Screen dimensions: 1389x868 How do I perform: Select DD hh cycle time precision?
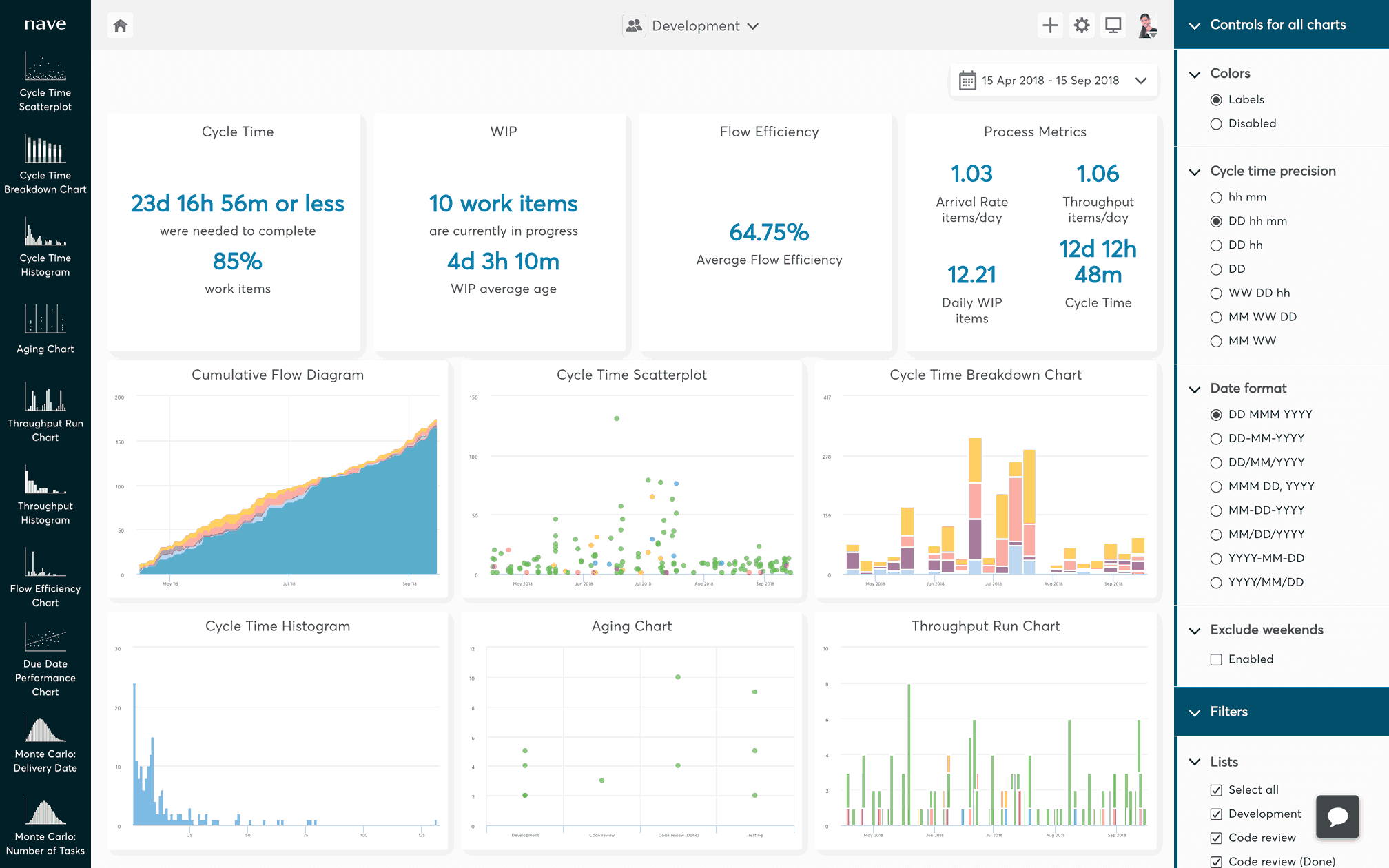point(1216,245)
